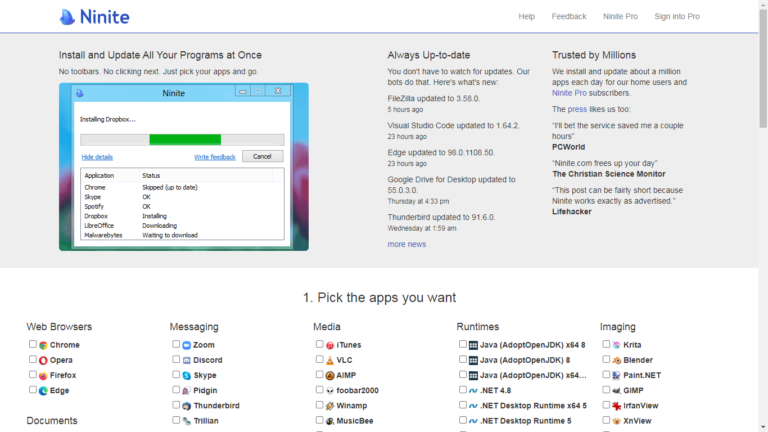Click the Blender app icon
This screenshot has height=432, width=768.
pyautogui.click(x=617, y=360)
